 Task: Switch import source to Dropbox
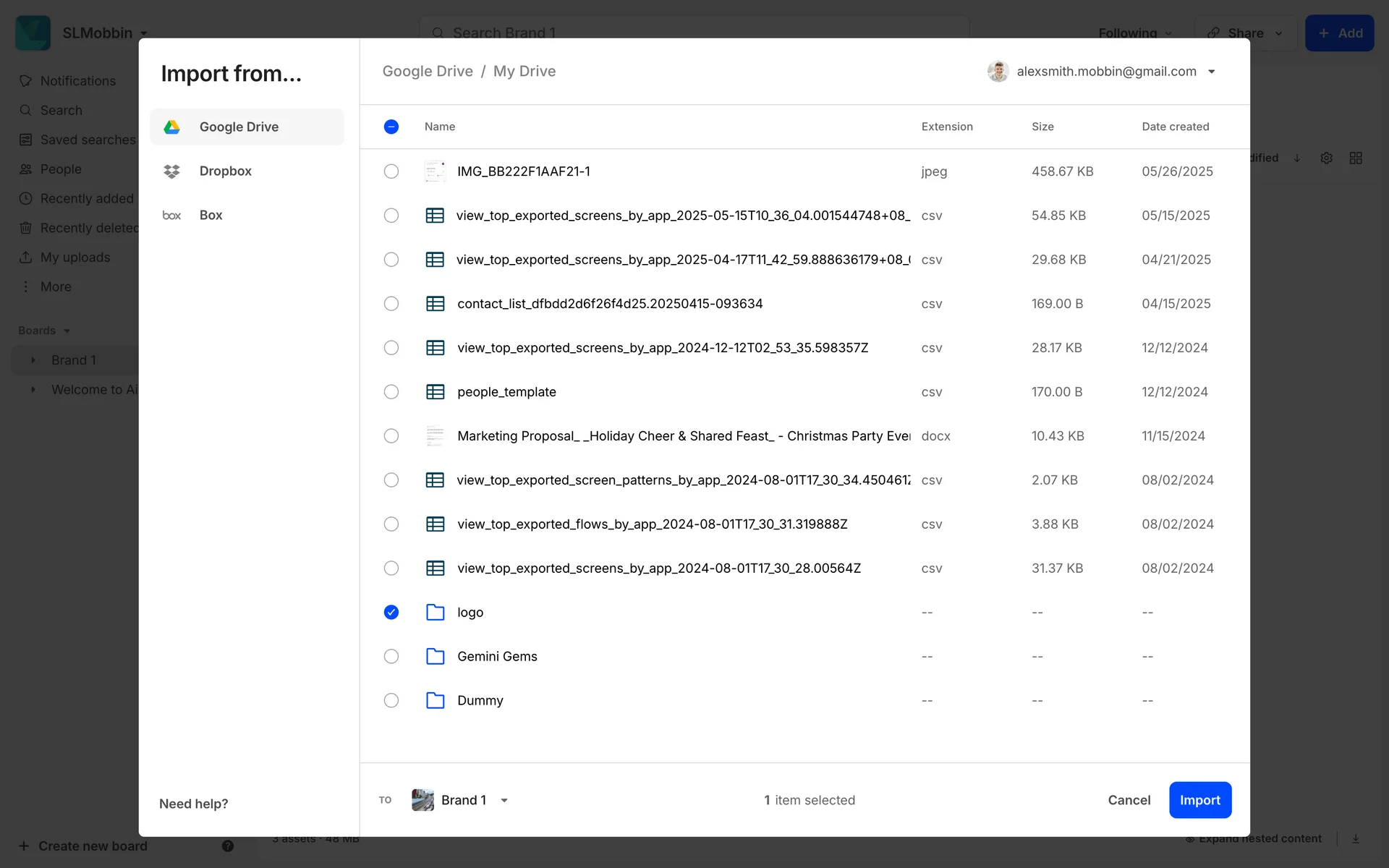[226, 171]
